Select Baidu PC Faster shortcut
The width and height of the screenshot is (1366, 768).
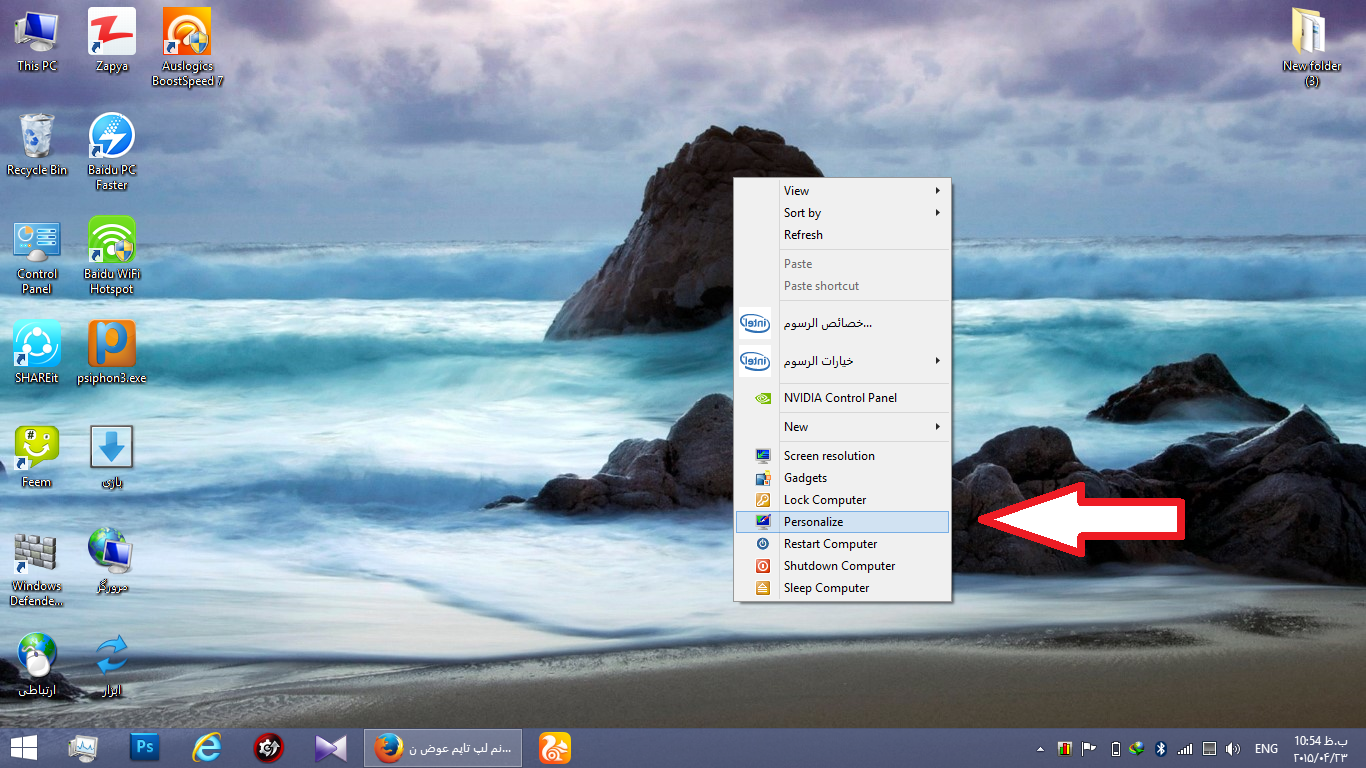(x=112, y=152)
